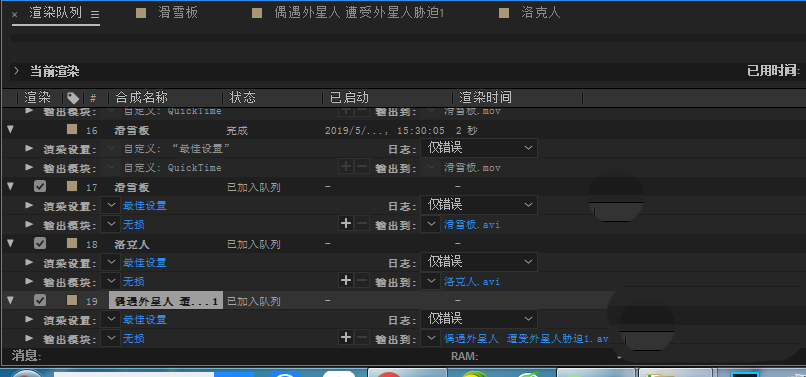Open 最佳设置 link for item 17
This screenshot has height=377, width=806.
pos(144,206)
